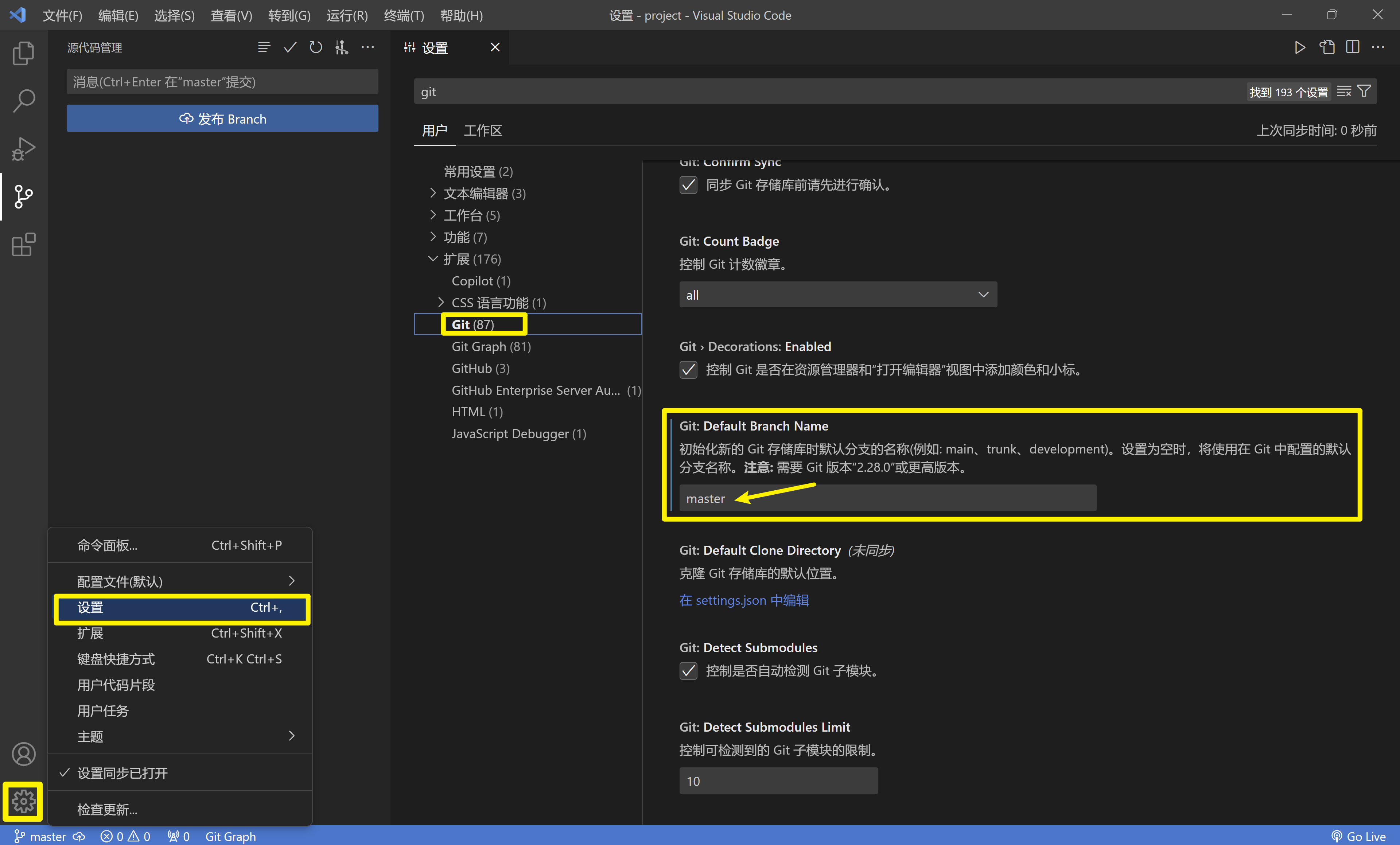
Task: Click the view-as-tree icon in source control
Action: click(264, 47)
